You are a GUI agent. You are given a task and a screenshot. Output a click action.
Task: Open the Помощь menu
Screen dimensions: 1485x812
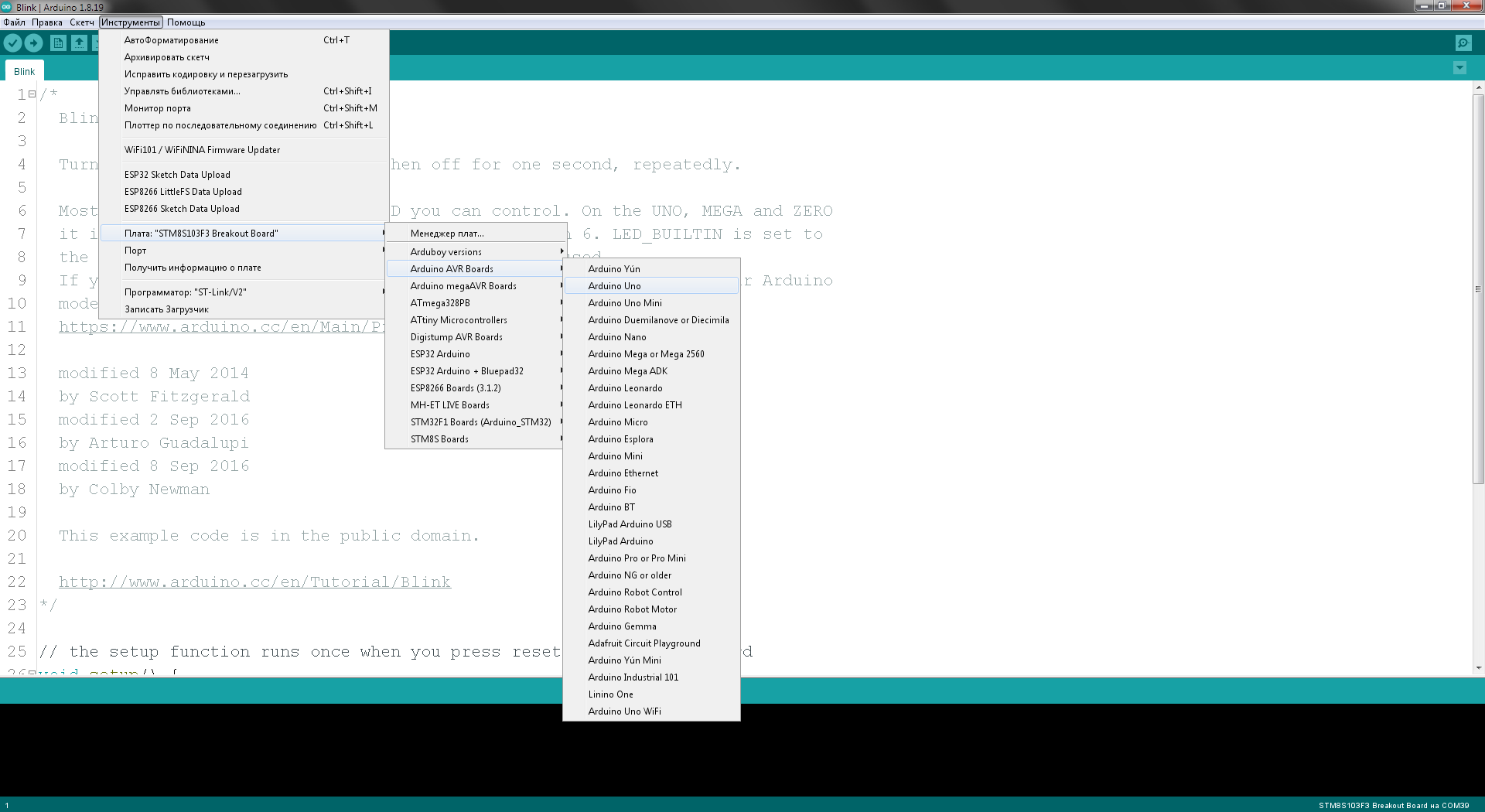(186, 22)
